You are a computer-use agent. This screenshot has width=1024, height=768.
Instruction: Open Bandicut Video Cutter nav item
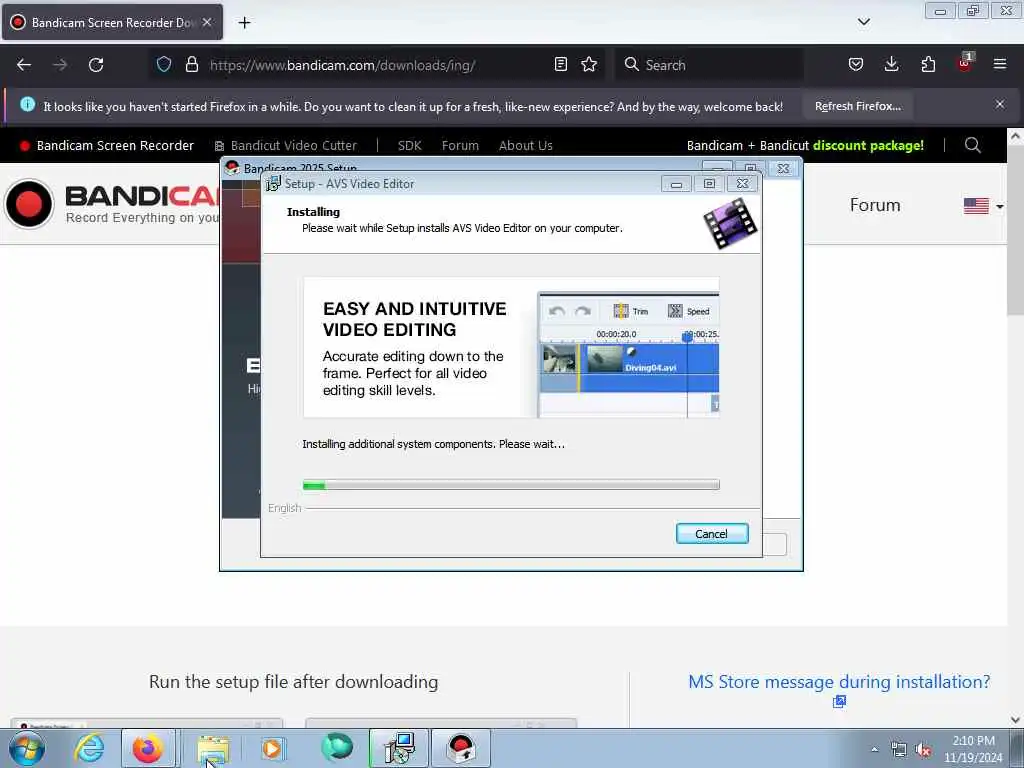[286, 146]
